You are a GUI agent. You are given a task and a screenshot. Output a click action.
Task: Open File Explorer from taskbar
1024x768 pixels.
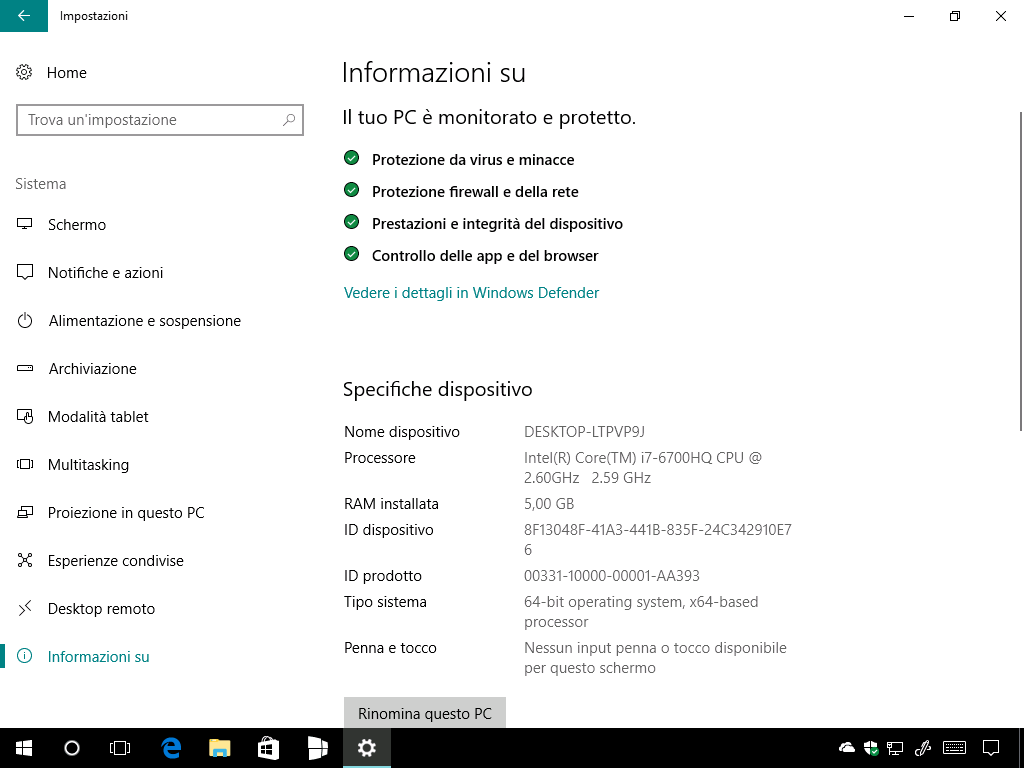219,748
